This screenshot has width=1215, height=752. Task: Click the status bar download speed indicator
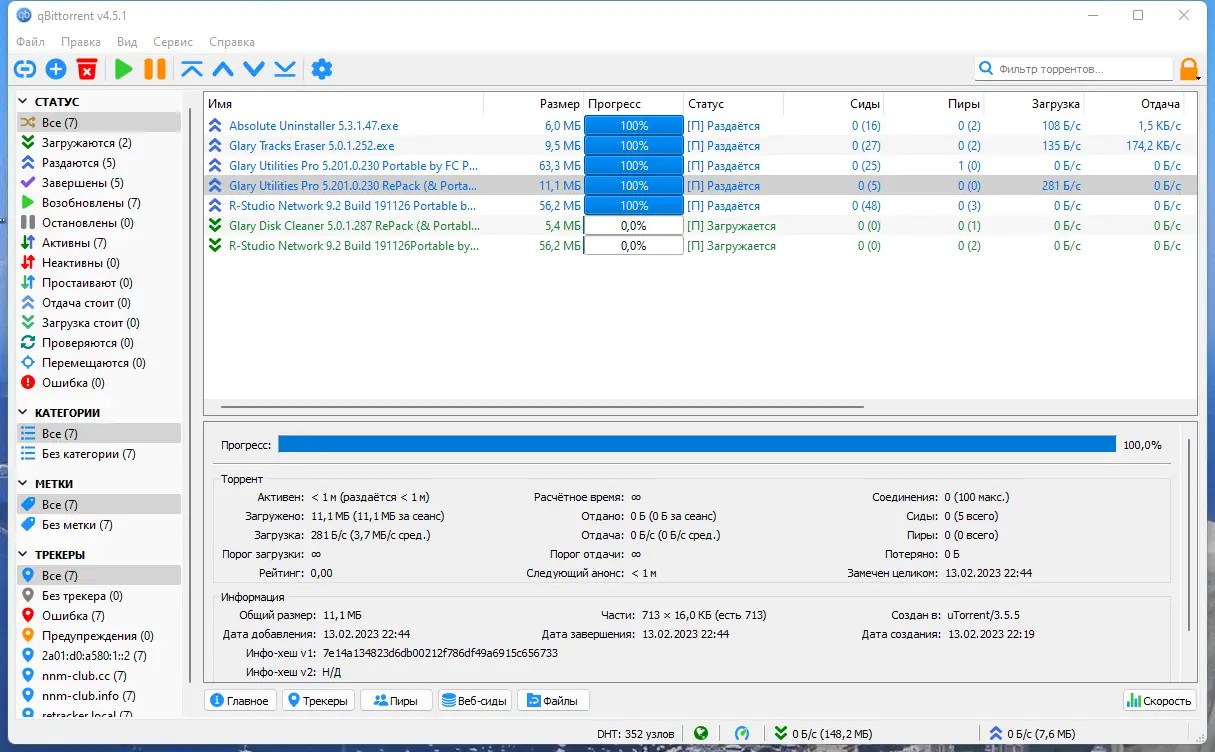[x=823, y=733]
